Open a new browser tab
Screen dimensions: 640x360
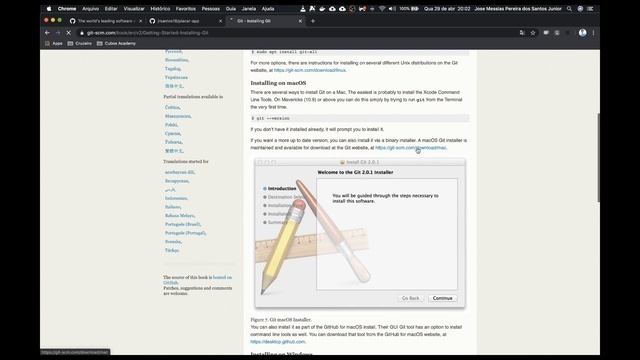click(313, 21)
